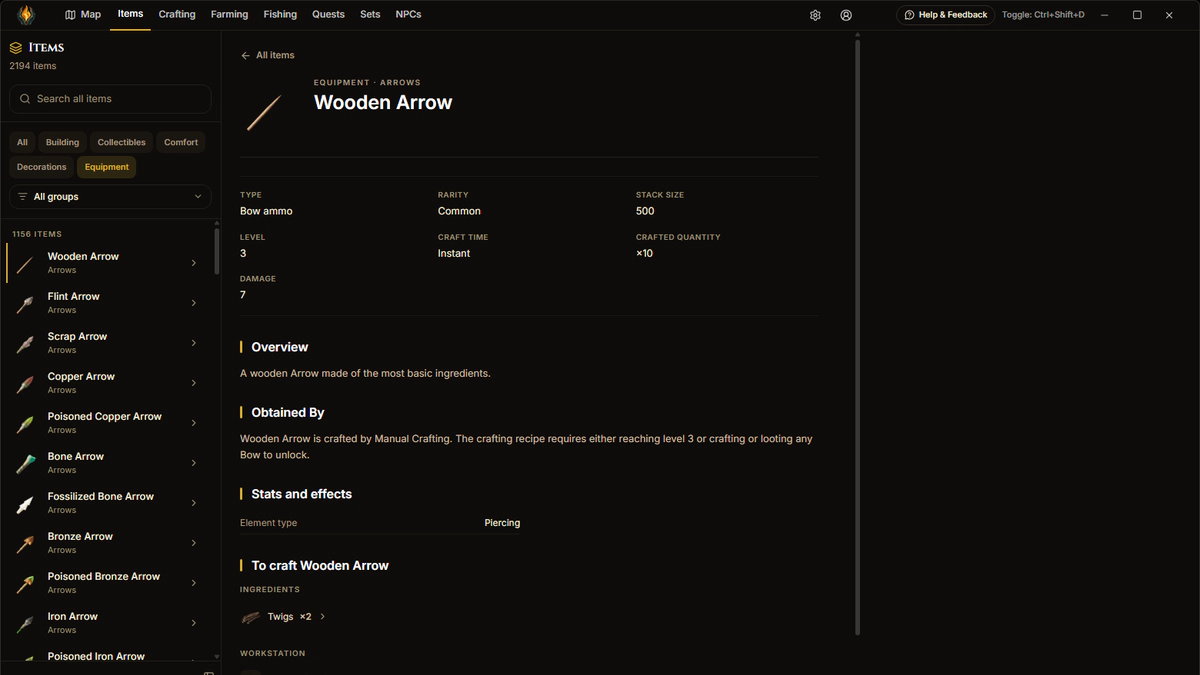Toggle the Building category filter
The width and height of the screenshot is (1200, 675).
62,142
